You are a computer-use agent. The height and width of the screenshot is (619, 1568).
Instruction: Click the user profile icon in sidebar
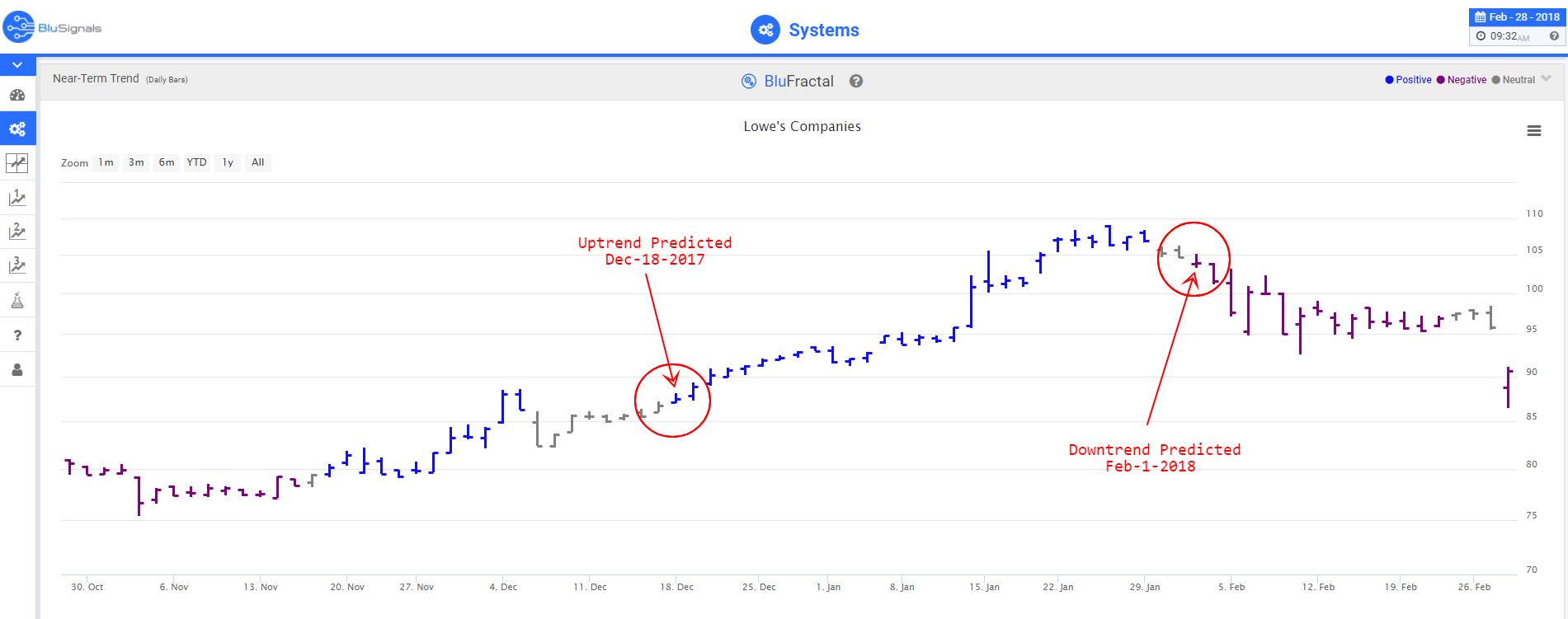[17, 369]
